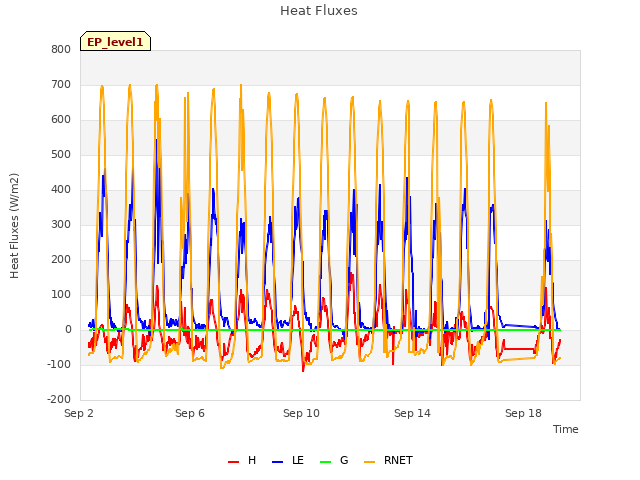640x480 pixels.
Task: Toggle the G series legend entry
Action: [334, 460]
